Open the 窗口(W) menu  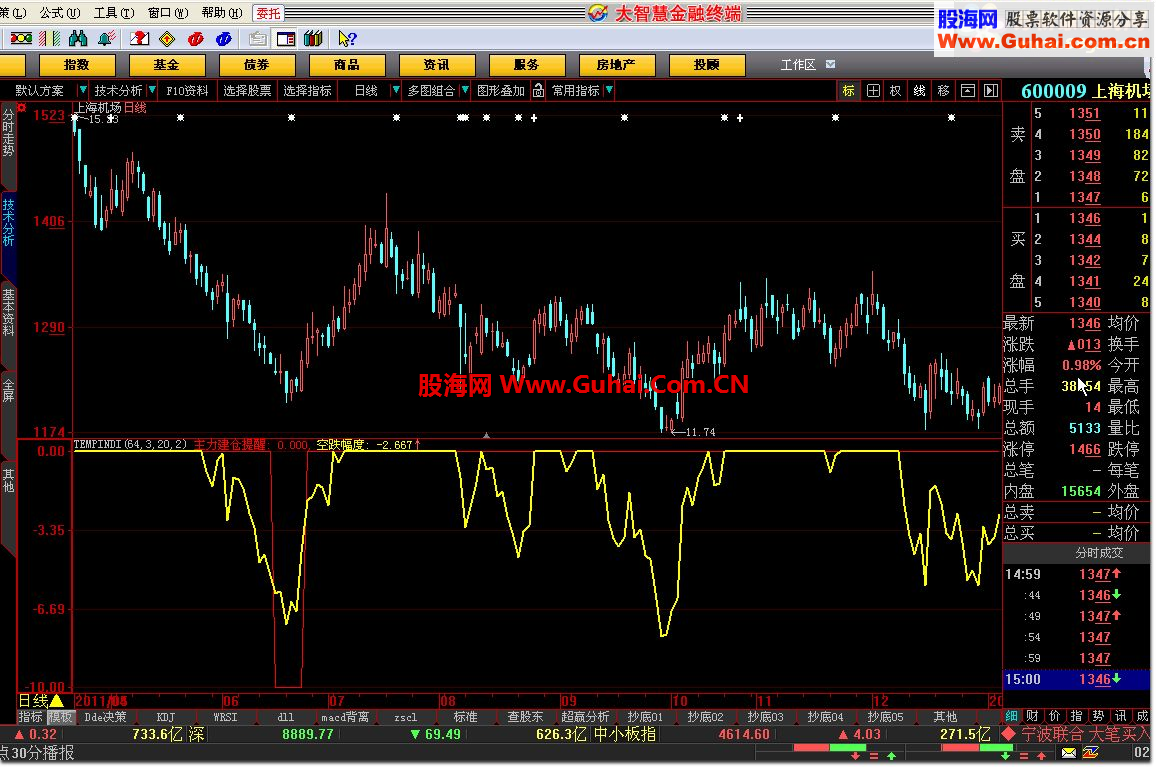tap(167, 13)
